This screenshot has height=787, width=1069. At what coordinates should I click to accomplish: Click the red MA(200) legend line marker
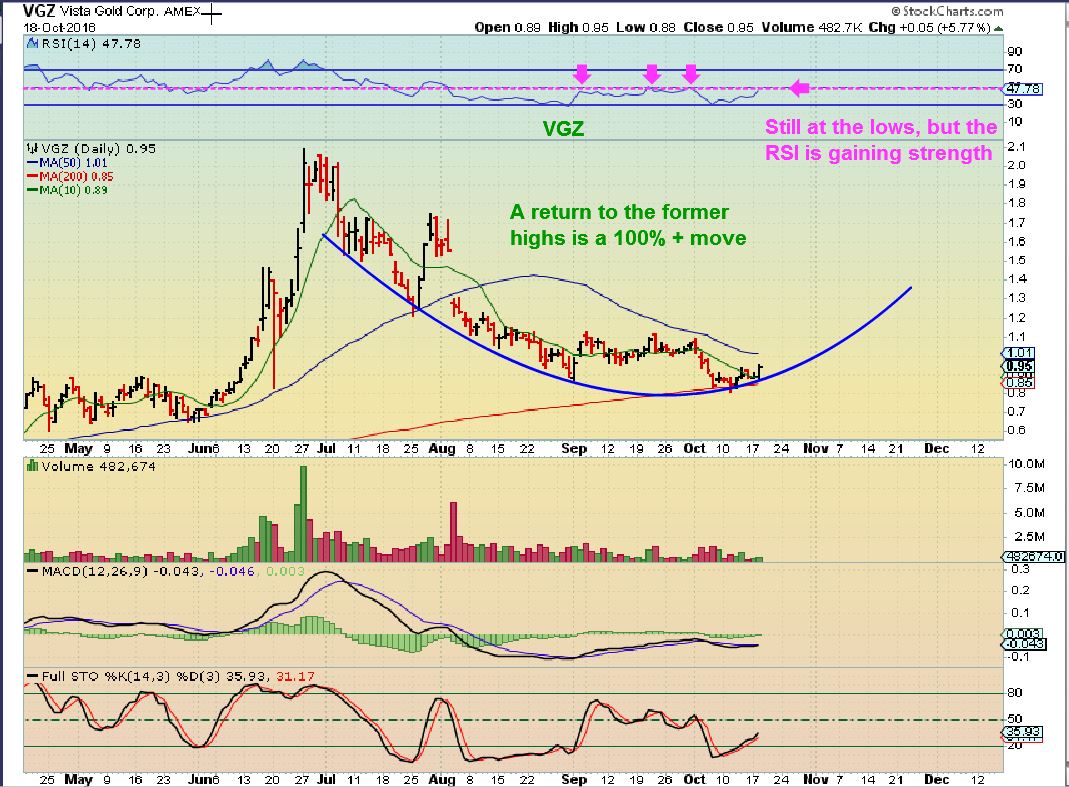click(x=33, y=176)
